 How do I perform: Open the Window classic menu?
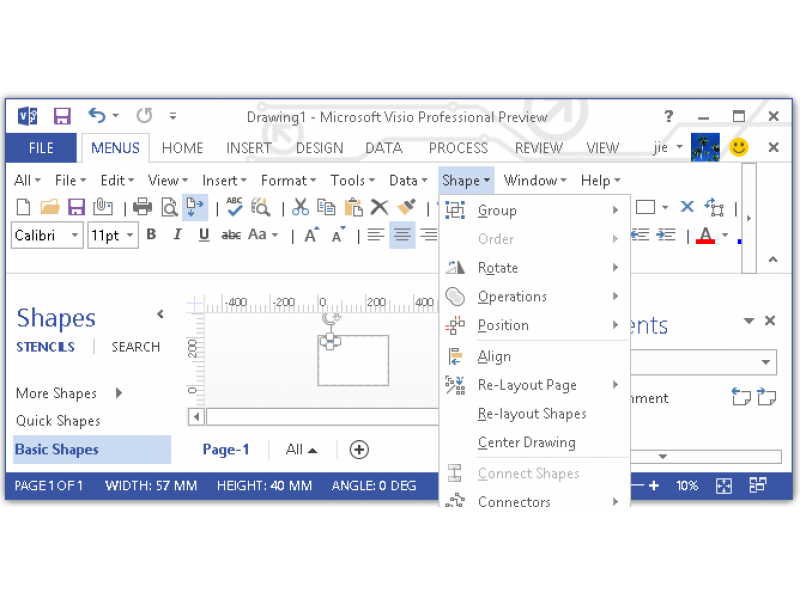(535, 180)
